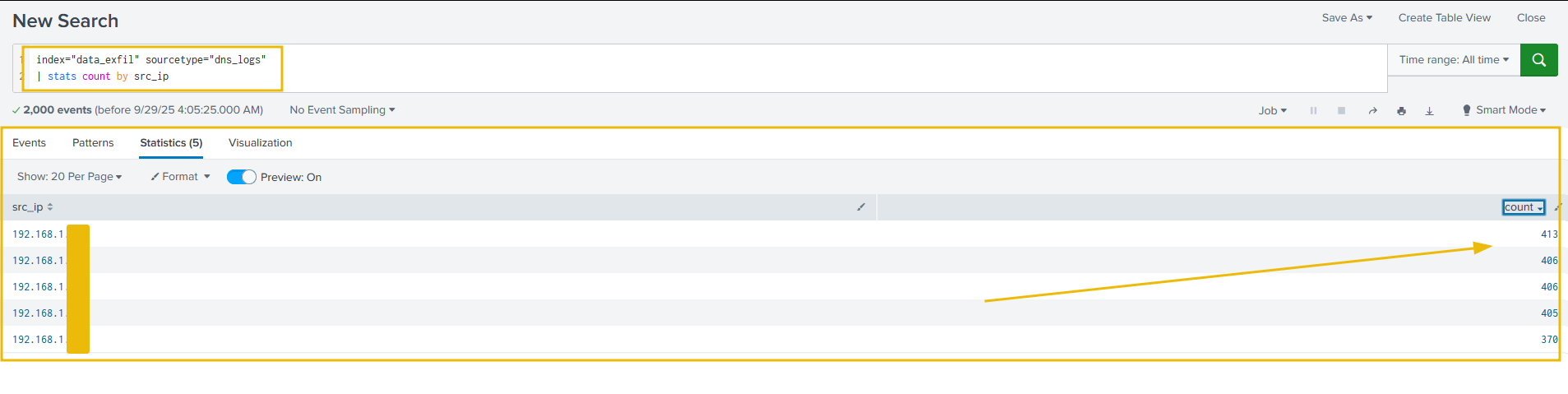This screenshot has height=394, width=1568.
Task: Click the Close link
Action: [x=1530, y=17]
